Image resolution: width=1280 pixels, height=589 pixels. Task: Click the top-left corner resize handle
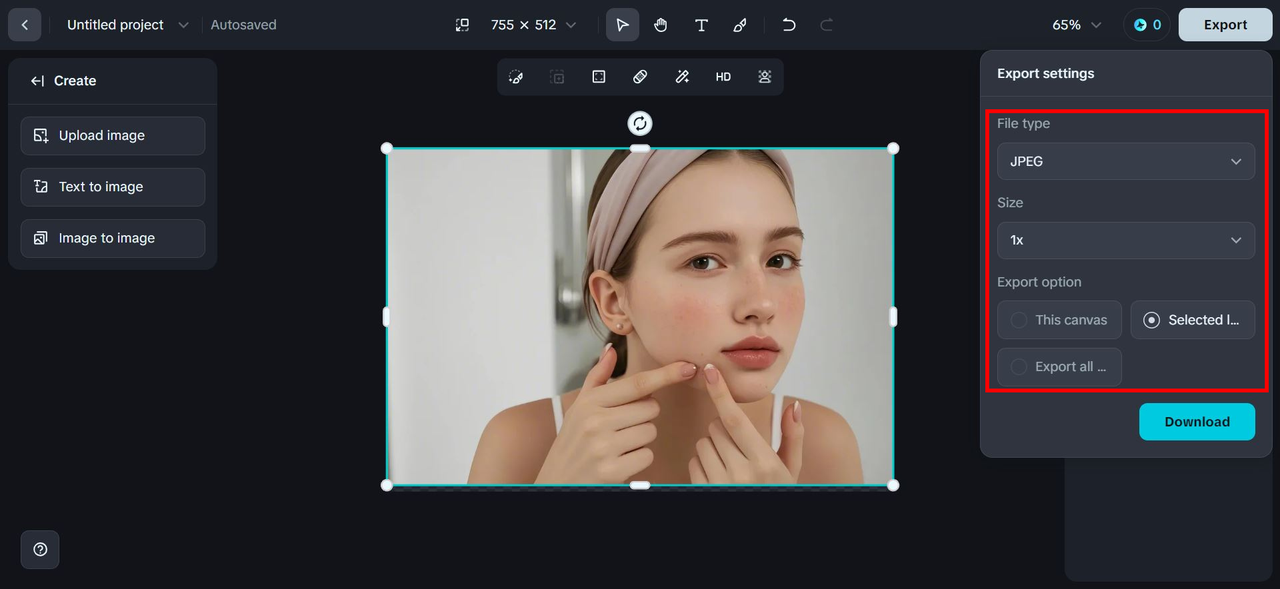coord(387,148)
